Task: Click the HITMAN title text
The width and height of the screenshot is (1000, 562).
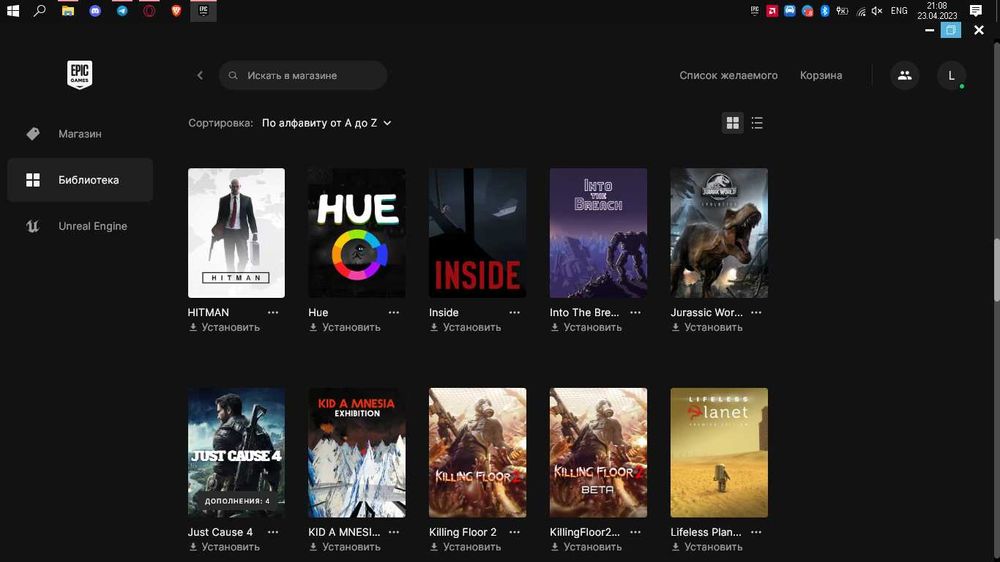Action: pyautogui.click(x=208, y=313)
